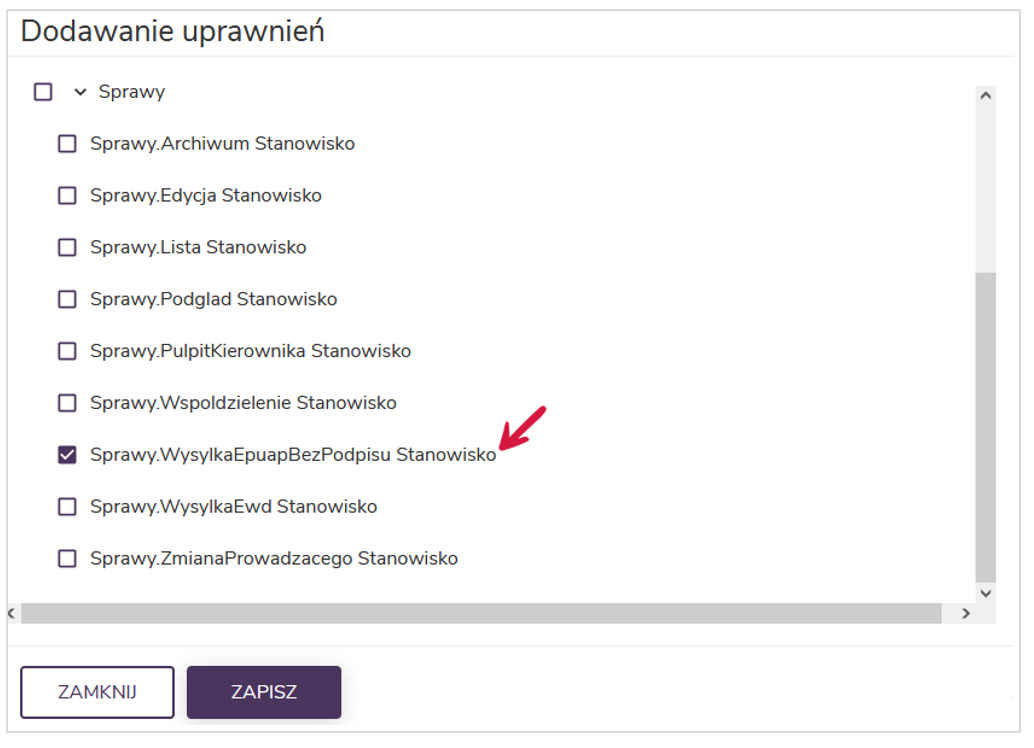Uncheck Sprawy.WysylkaEpuapBezPodpisu Stanowisko checkbox
This screenshot has height=748, width=1034.
[67, 455]
